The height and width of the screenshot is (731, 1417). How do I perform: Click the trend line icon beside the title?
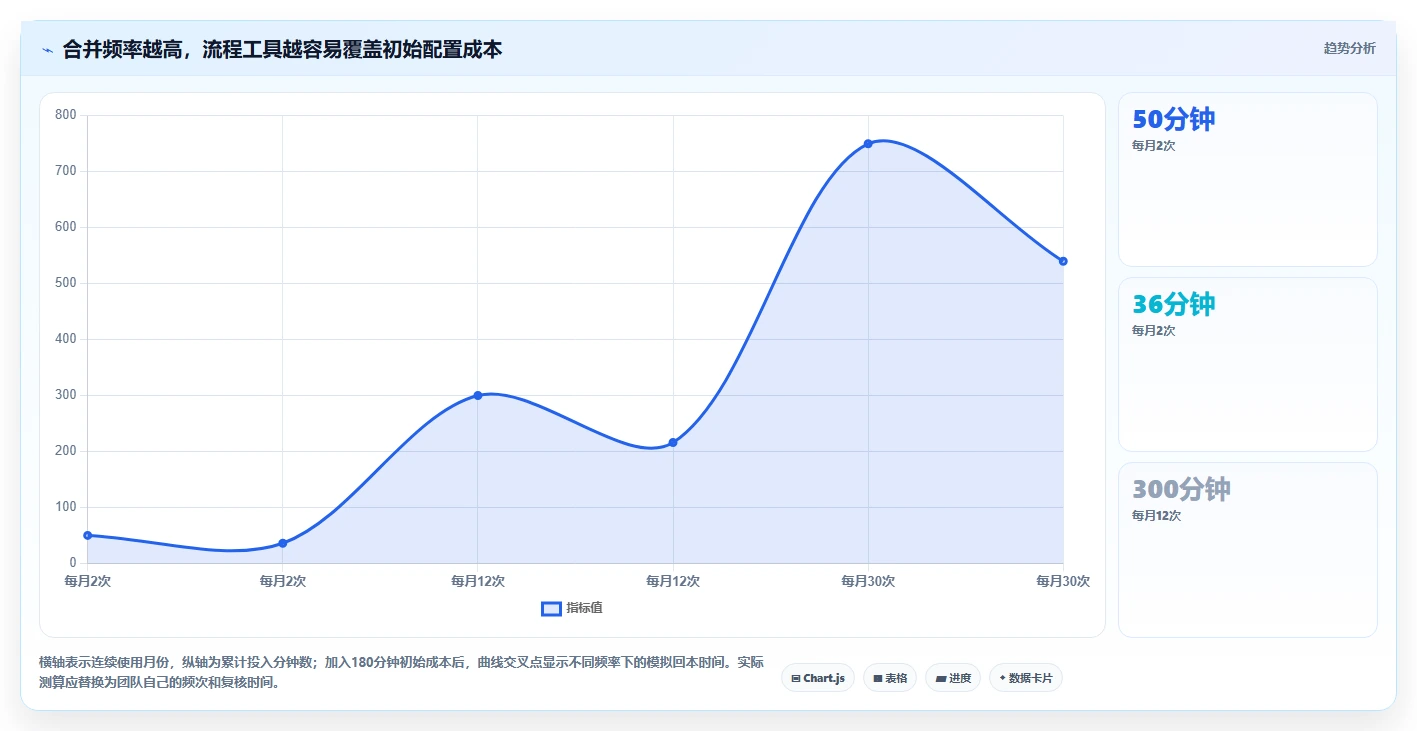47,49
